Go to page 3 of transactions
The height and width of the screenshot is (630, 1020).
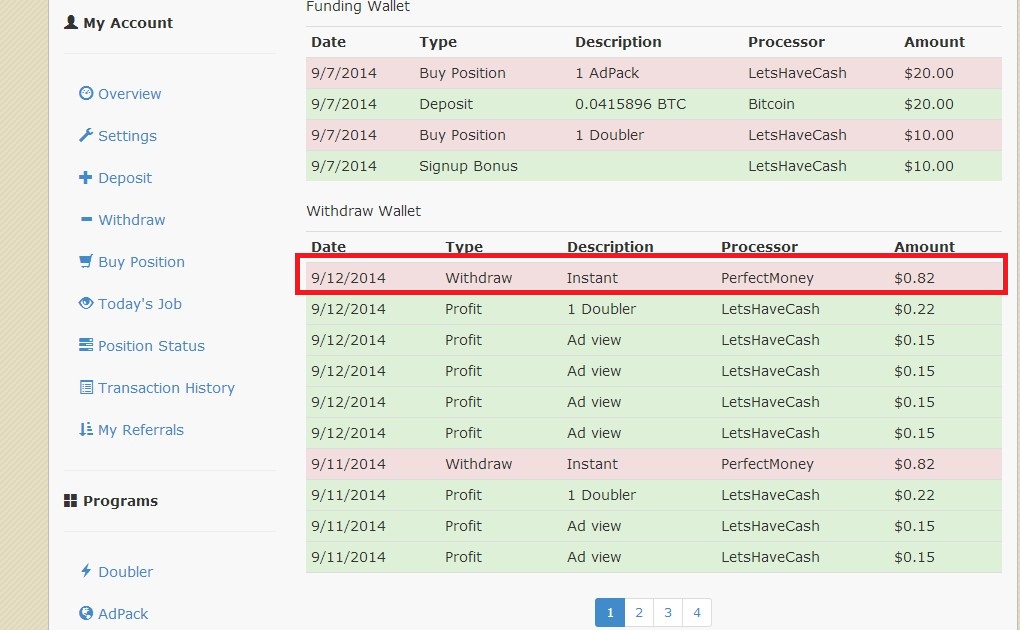(x=668, y=613)
